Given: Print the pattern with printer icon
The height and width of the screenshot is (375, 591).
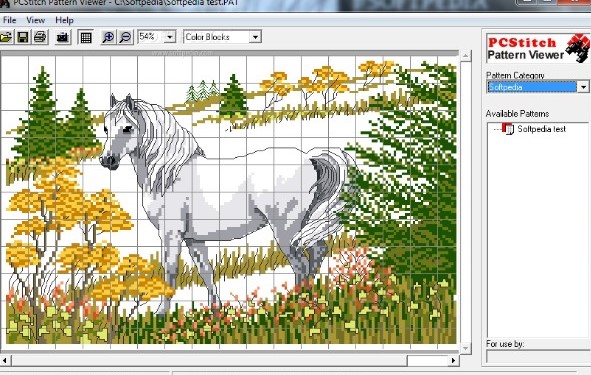Looking at the screenshot, I should coord(40,37).
